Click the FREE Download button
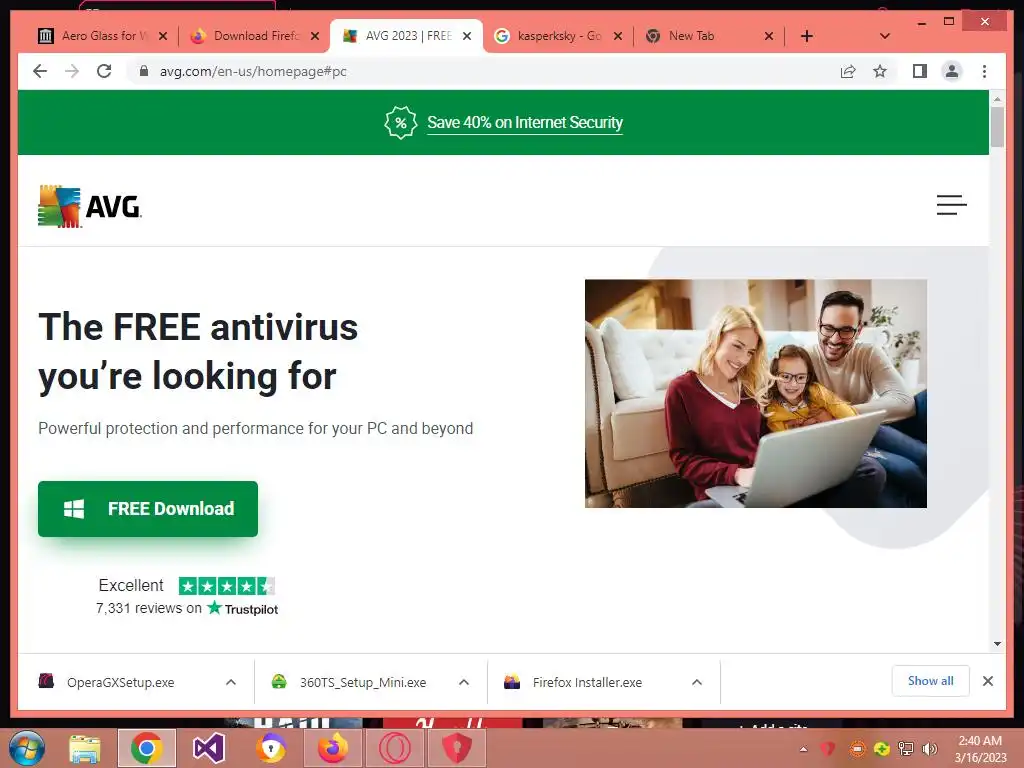 pyautogui.click(x=148, y=509)
